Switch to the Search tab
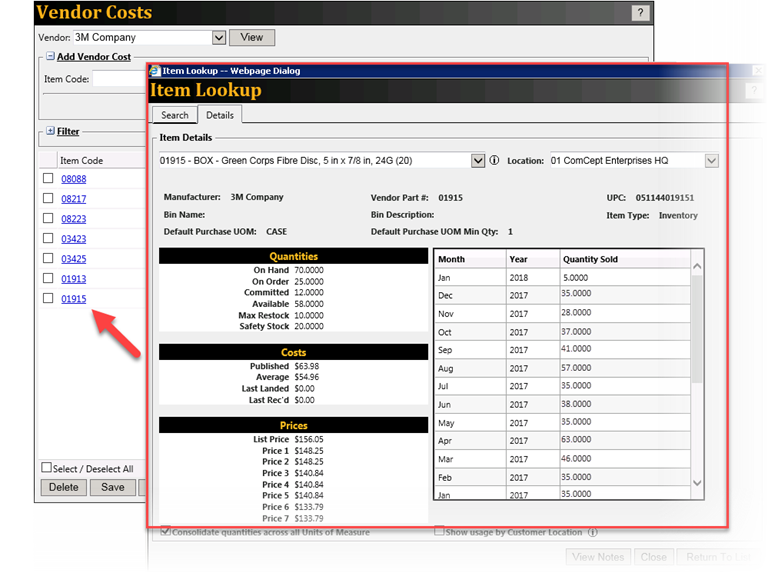768x573 pixels. coord(174,115)
